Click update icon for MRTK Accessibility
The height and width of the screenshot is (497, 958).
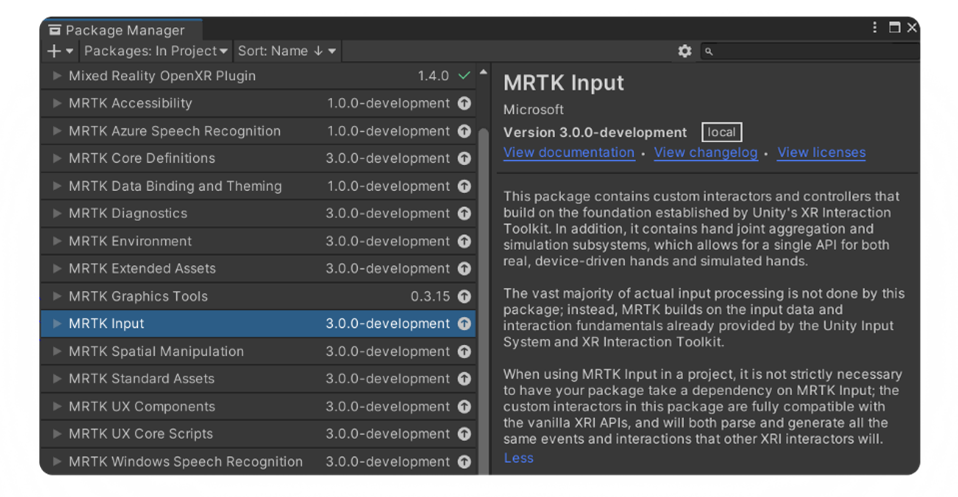tap(464, 103)
